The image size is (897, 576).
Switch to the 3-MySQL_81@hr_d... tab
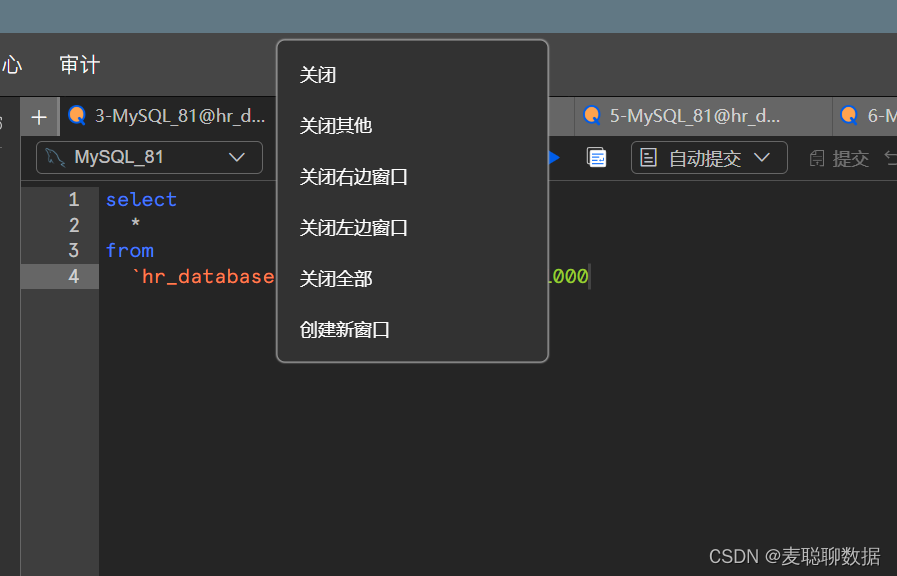(x=168, y=116)
